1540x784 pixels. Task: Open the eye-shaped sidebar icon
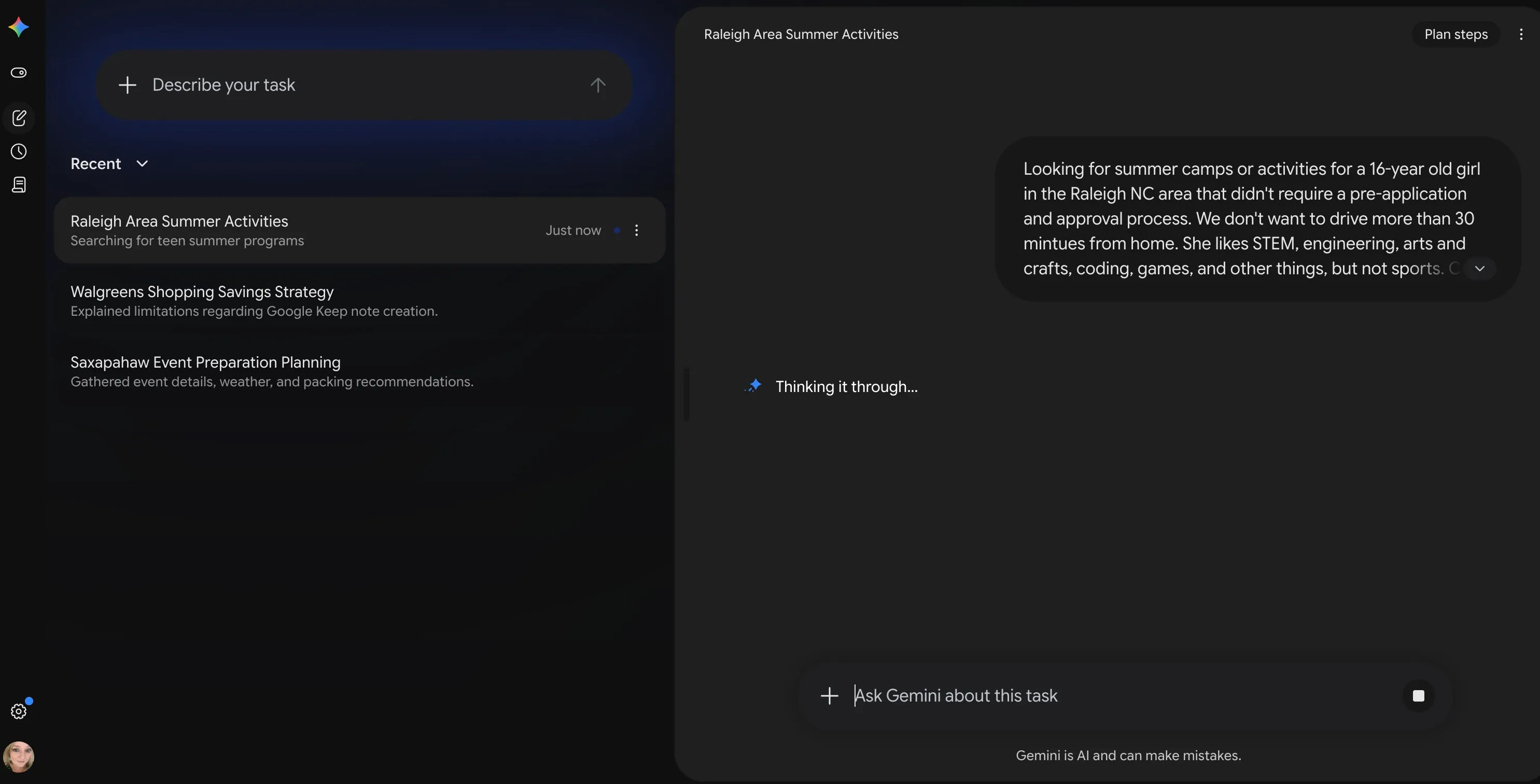pyautogui.click(x=19, y=73)
